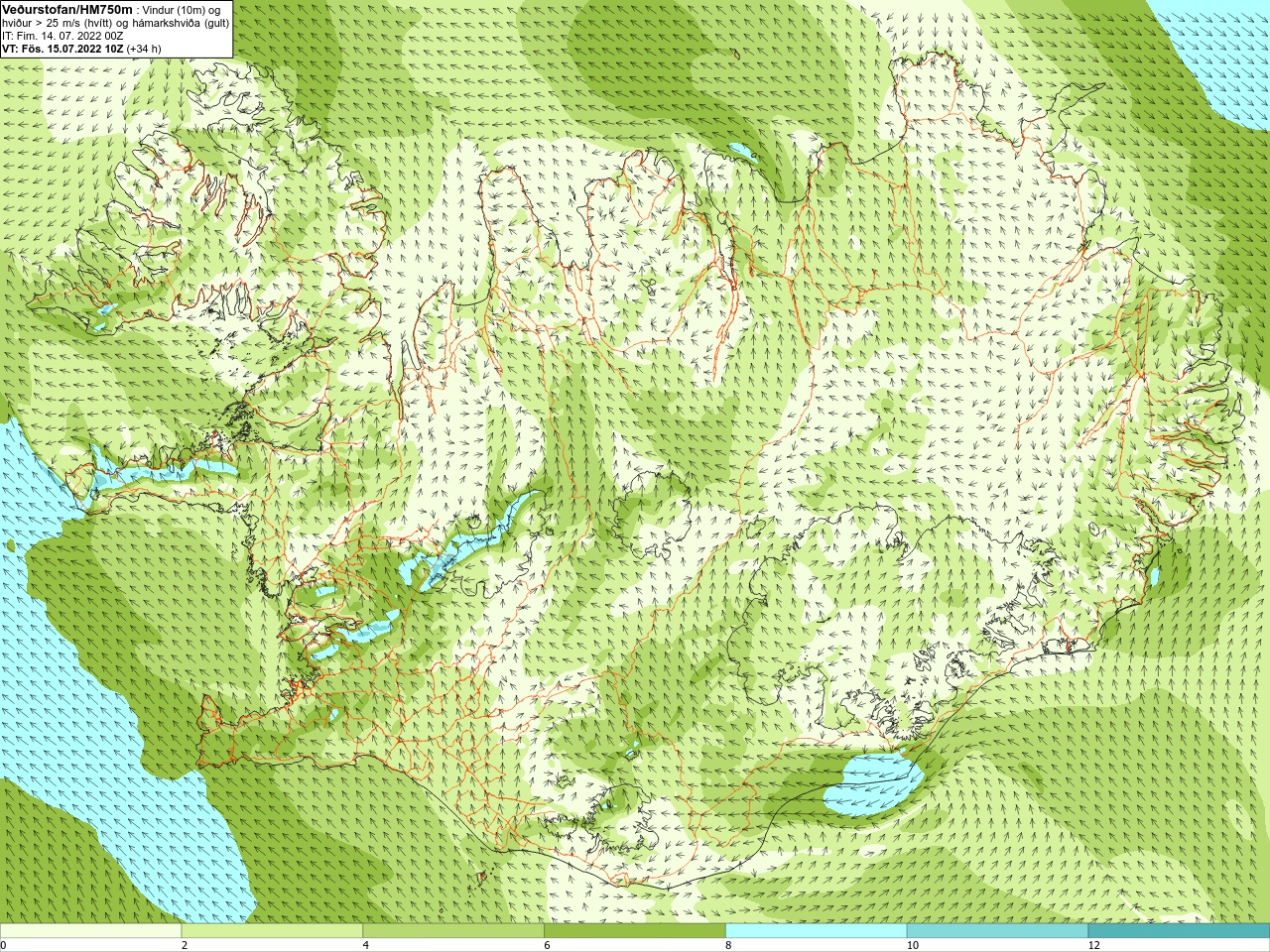Select the 6–8 dark green color bar segment
This screenshot has width=1270, height=952.
click(635, 931)
